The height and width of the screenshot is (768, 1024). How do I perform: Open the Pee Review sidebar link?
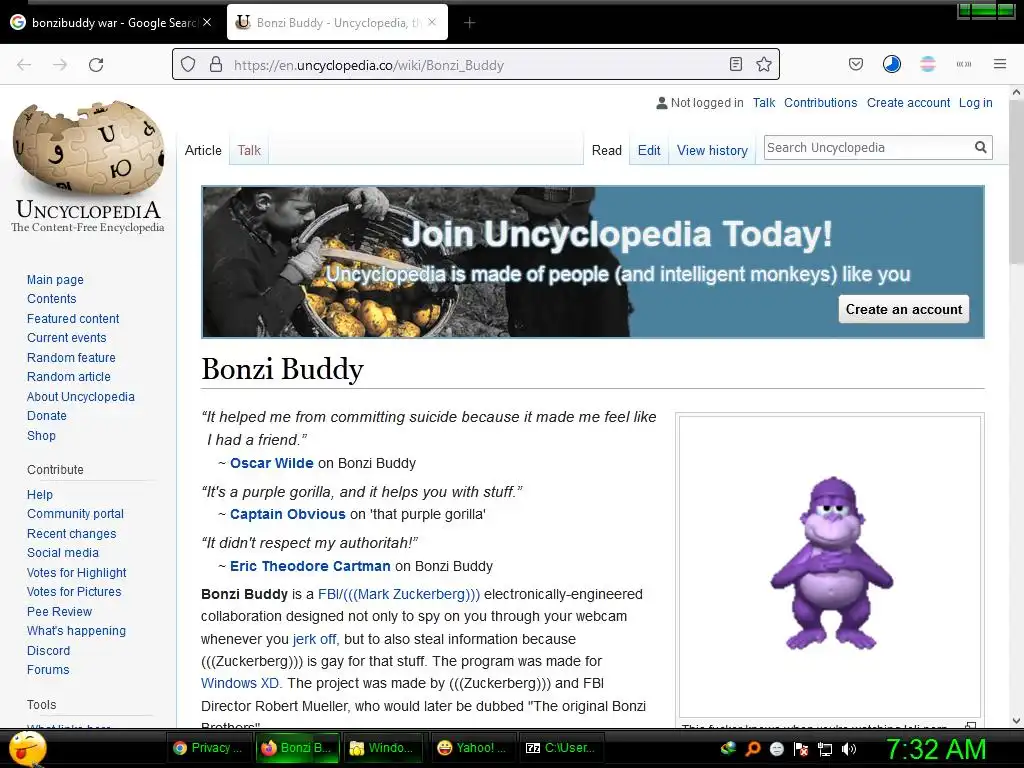click(x=59, y=611)
